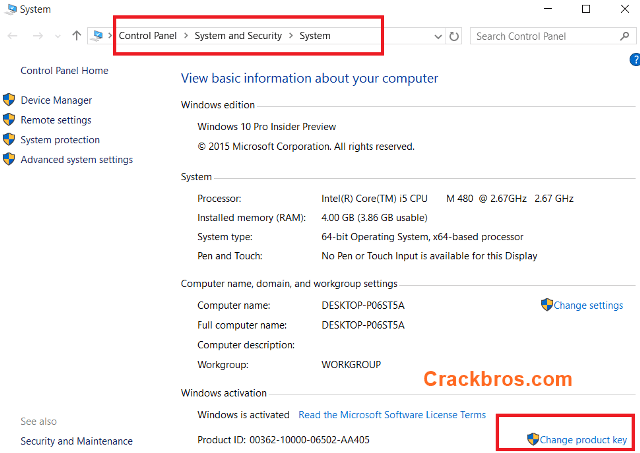The width and height of the screenshot is (640, 453).
Task: Minimize the System window
Action: pos(548,9)
